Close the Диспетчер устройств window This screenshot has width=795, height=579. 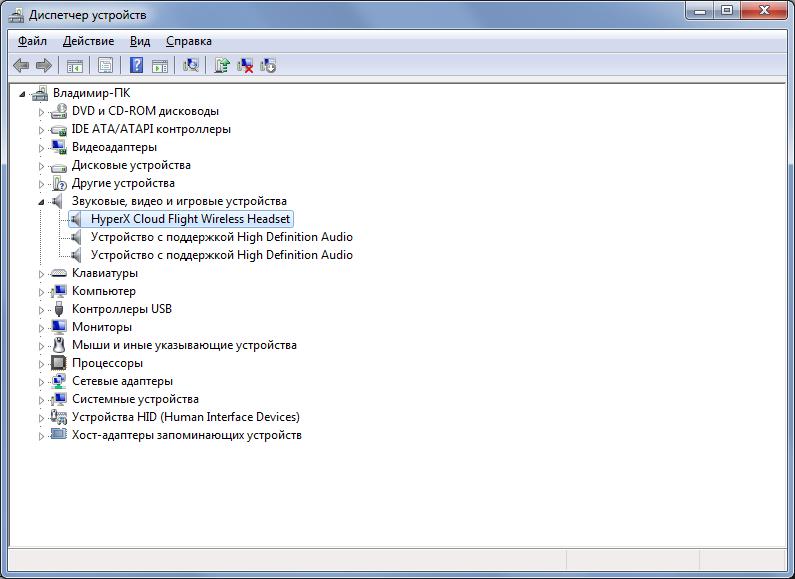click(x=765, y=11)
